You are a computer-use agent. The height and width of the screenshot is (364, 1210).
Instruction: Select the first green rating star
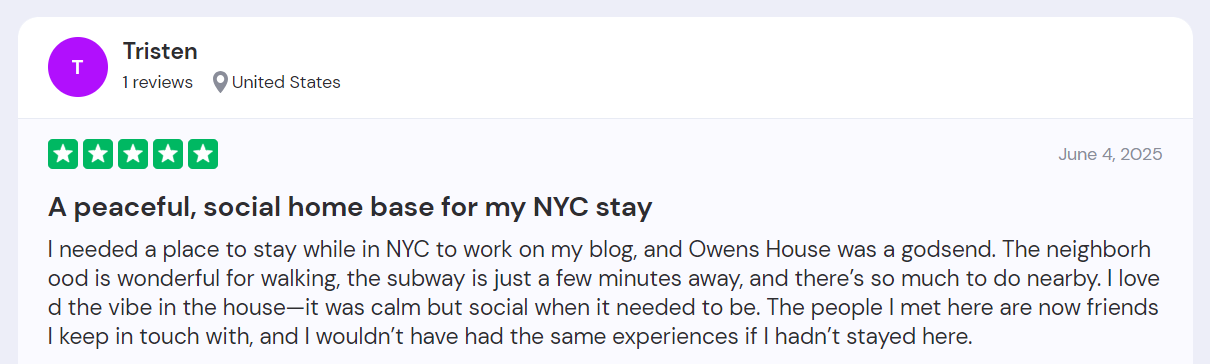click(63, 154)
